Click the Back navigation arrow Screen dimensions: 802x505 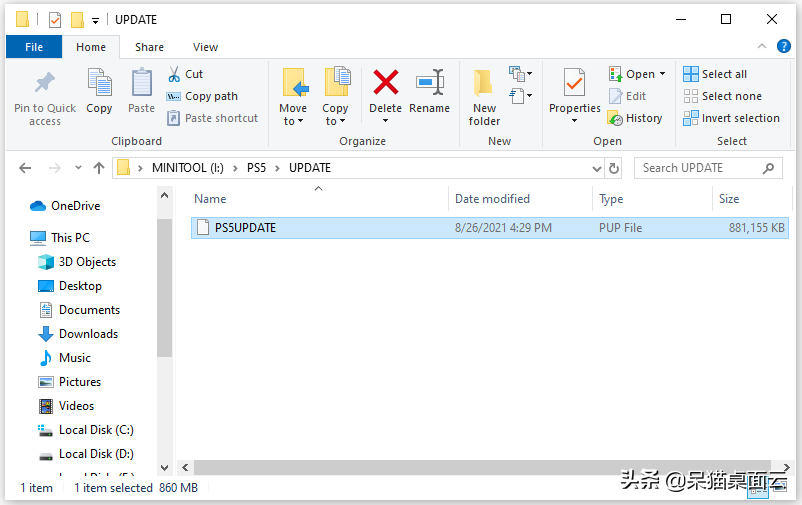point(25,168)
